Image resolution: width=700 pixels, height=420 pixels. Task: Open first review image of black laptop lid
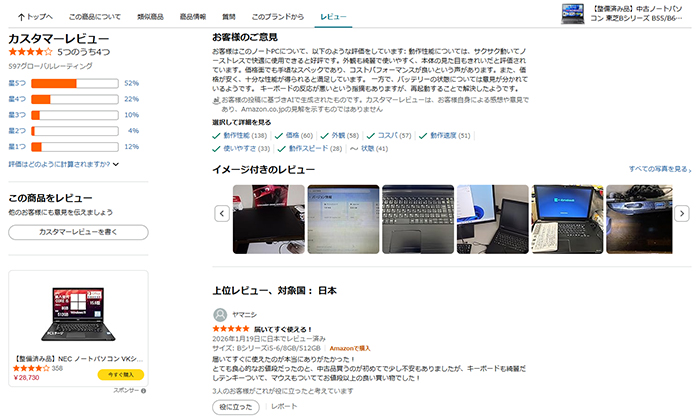point(269,220)
